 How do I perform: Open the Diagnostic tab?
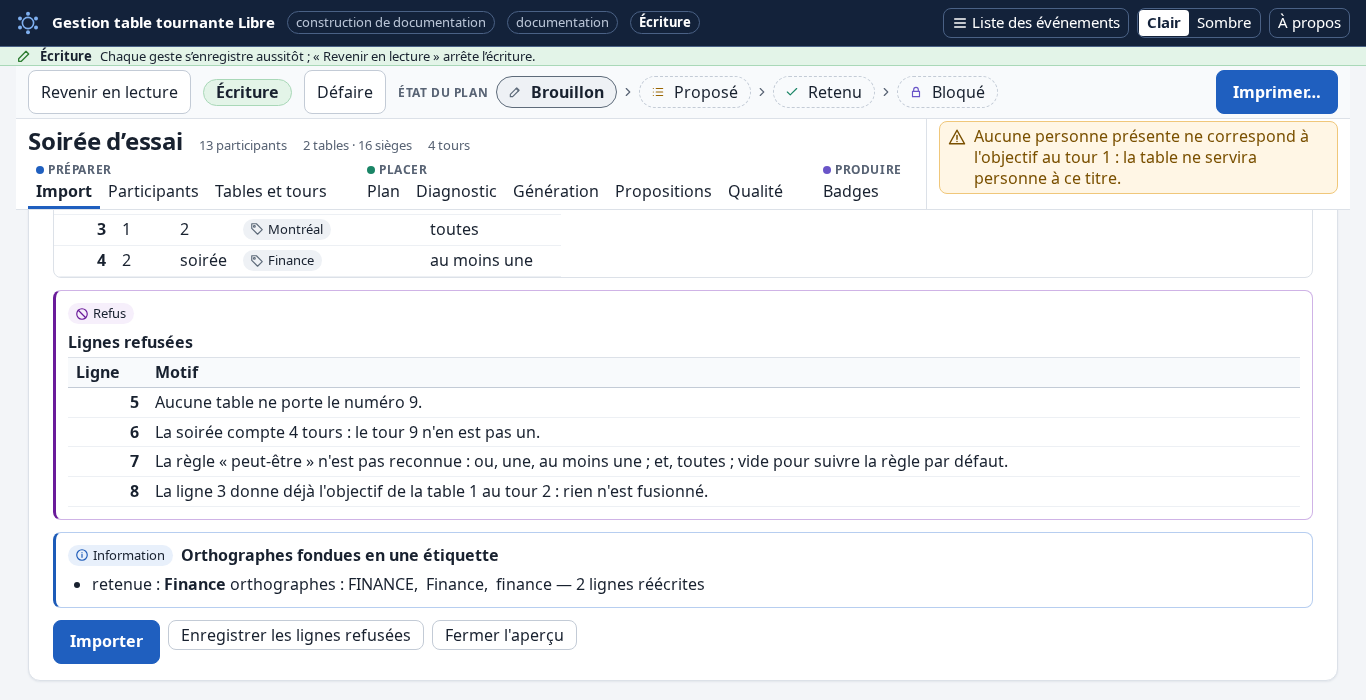tap(456, 191)
